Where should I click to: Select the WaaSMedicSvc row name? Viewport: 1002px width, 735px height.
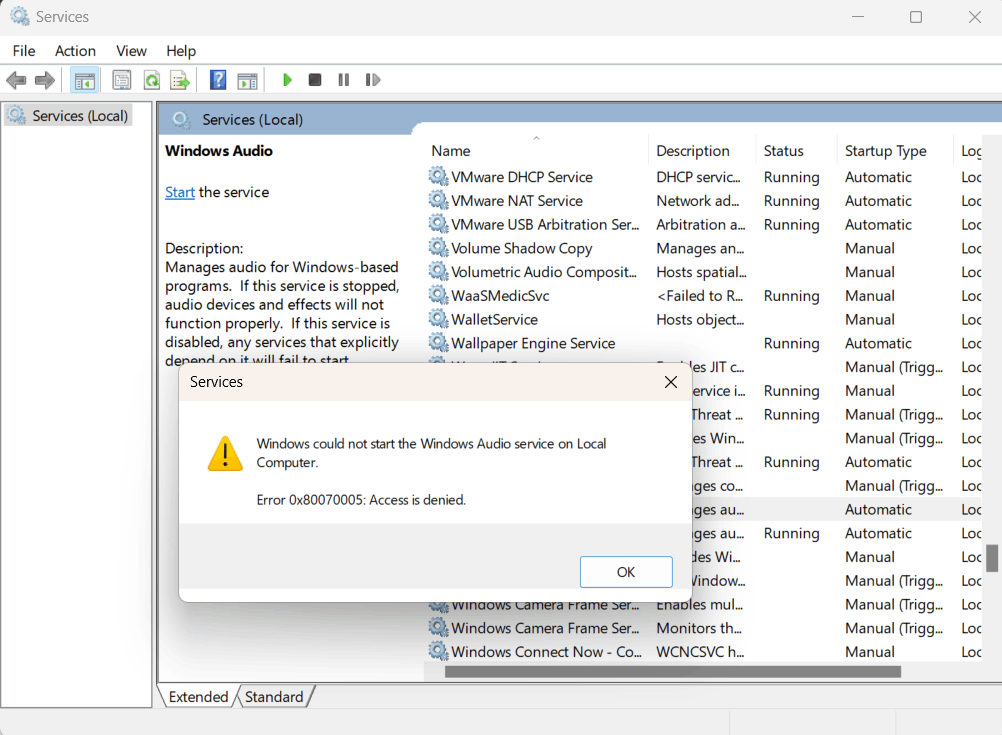pos(500,296)
